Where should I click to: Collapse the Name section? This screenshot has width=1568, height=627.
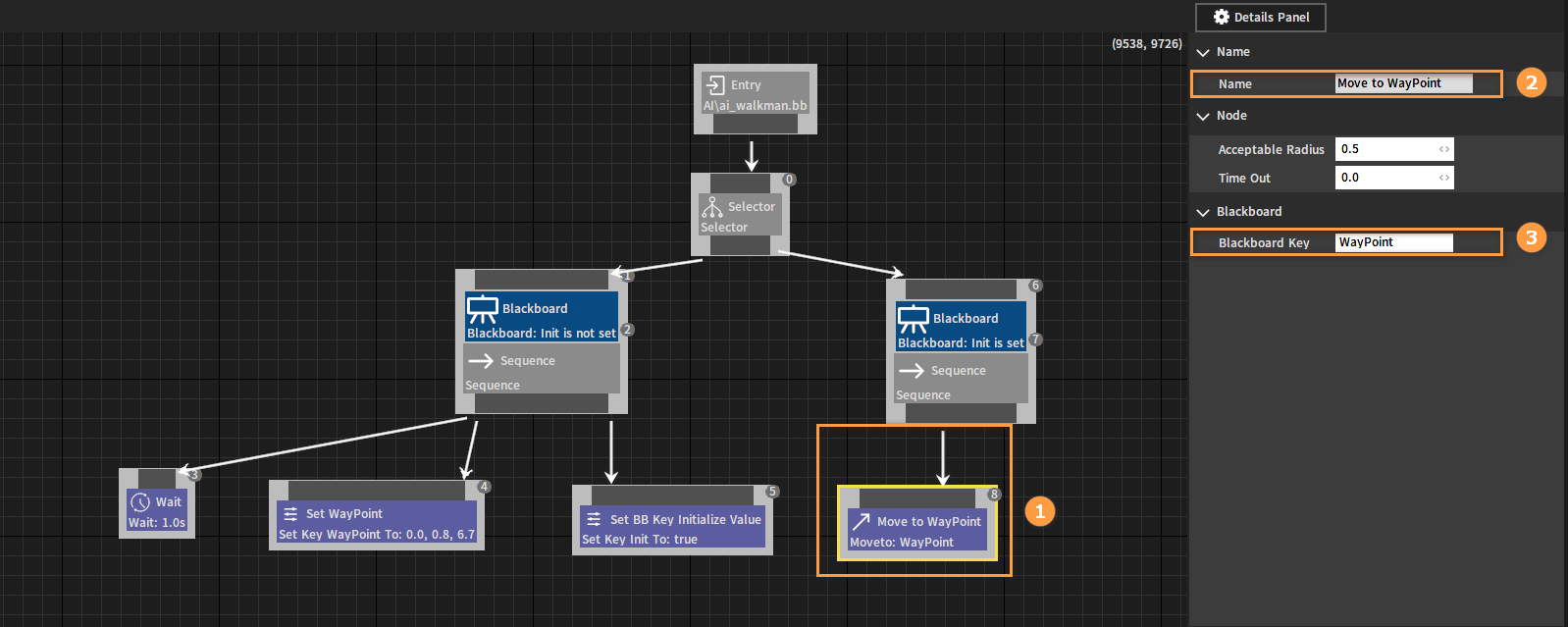1203,52
